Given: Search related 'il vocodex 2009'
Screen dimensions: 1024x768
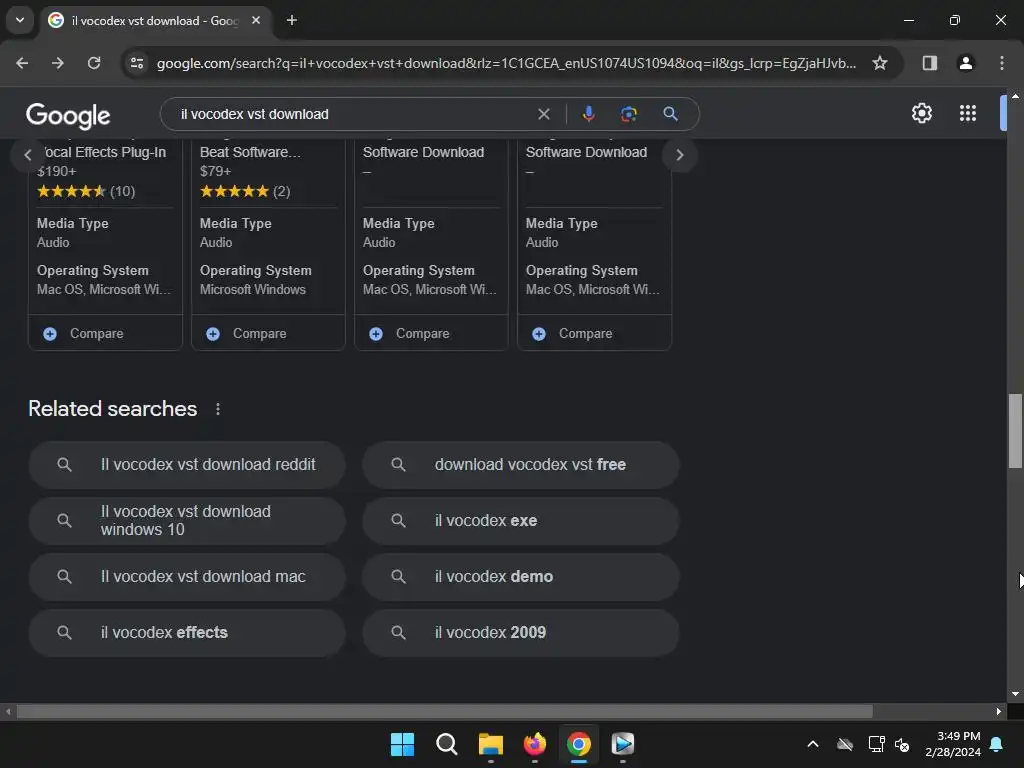Looking at the screenshot, I should (x=520, y=633).
